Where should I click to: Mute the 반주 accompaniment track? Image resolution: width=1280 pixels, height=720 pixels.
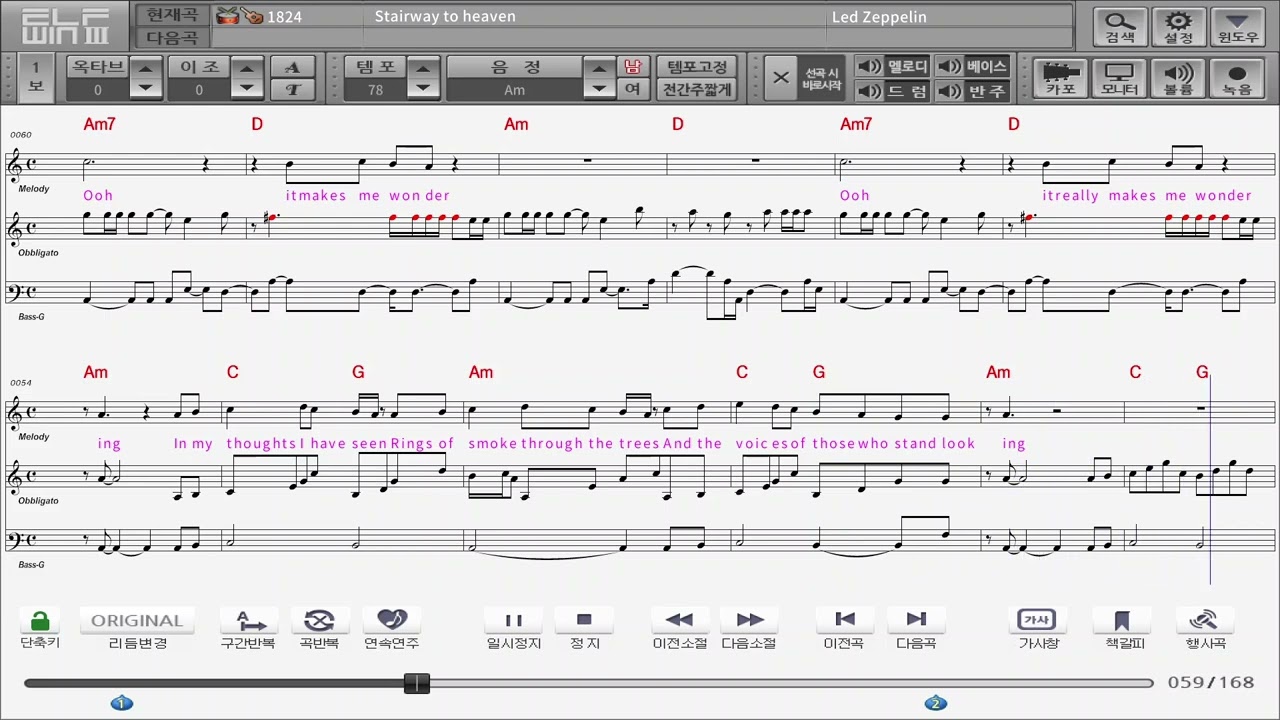coord(972,91)
